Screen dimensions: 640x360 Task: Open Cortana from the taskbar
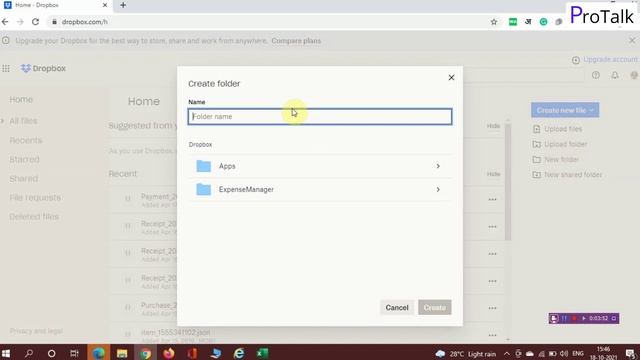click(51, 353)
